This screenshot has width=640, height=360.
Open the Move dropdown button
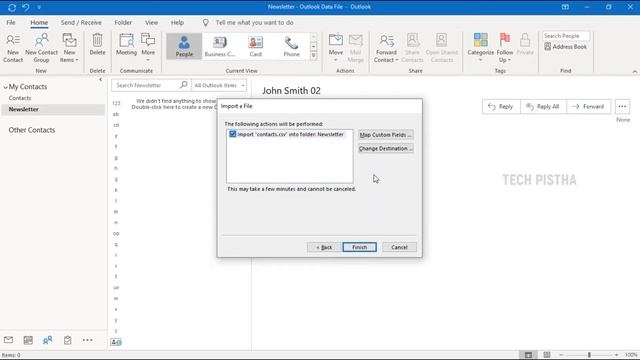(x=336, y=48)
